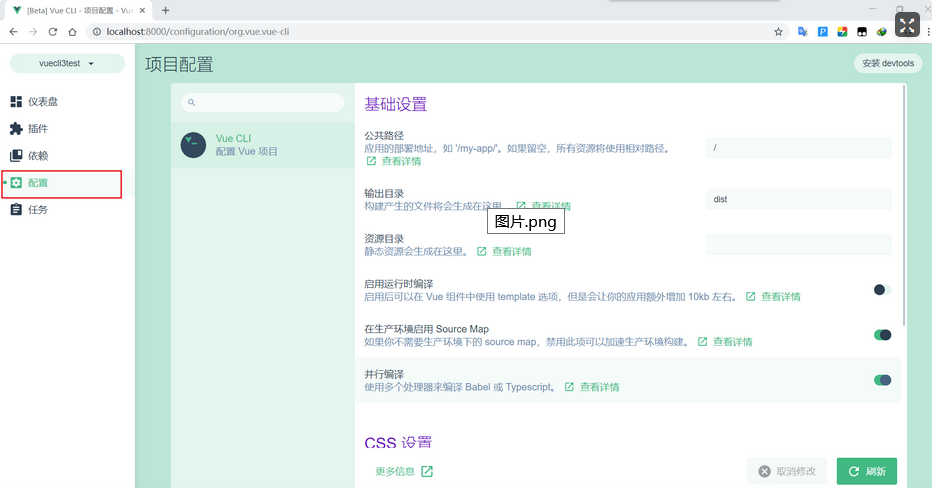Open 查看详情 link for 并行编译
The height and width of the screenshot is (488, 932).
coord(592,387)
